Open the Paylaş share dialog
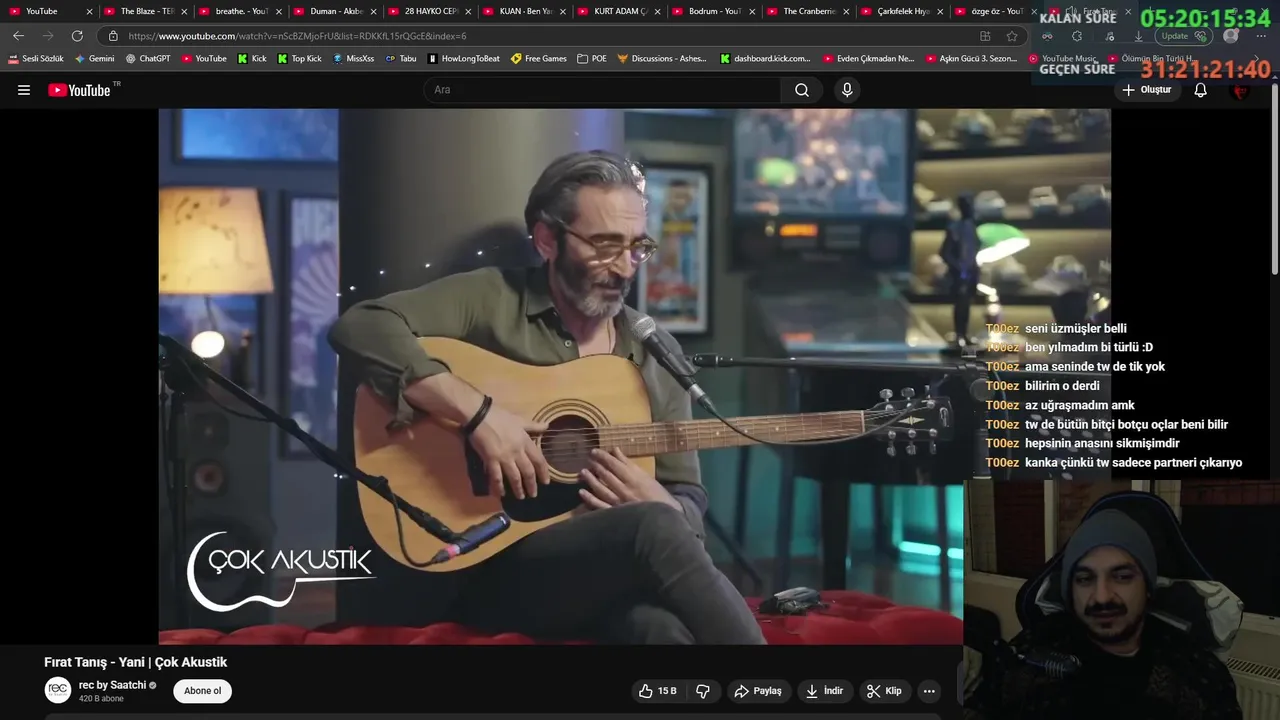1280x720 pixels. tap(758, 691)
